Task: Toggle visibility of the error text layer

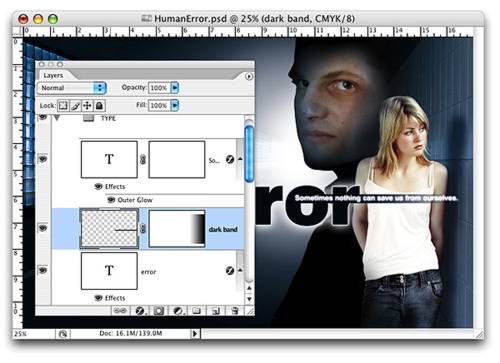Action: (x=43, y=270)
